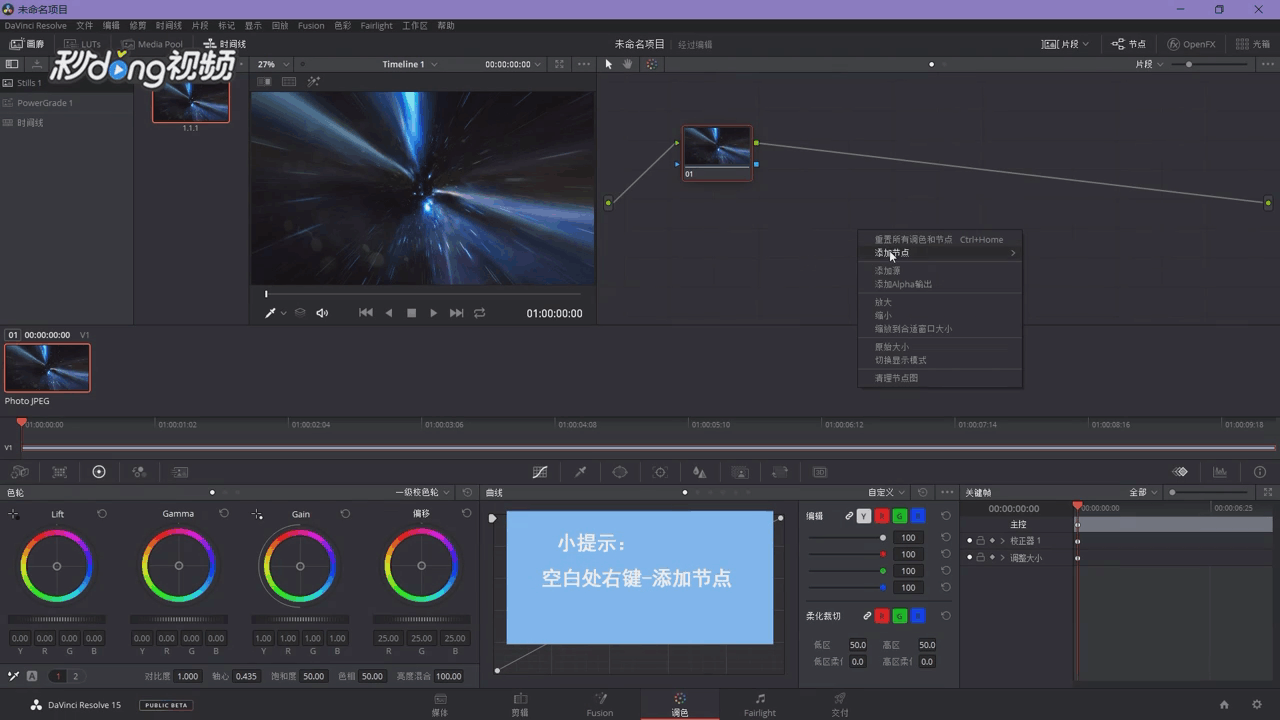1280x720 pixels.
Task: Select the arrow pointer tool in node editor
Action: (609, 64)
